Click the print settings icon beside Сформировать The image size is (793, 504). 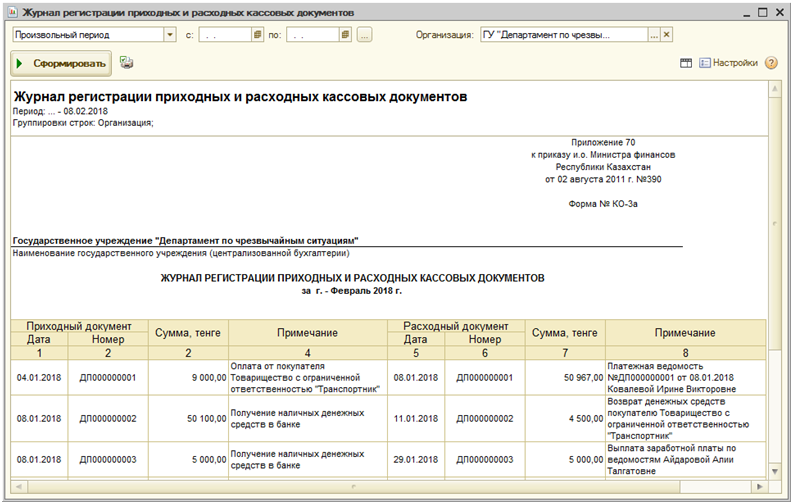126,63
